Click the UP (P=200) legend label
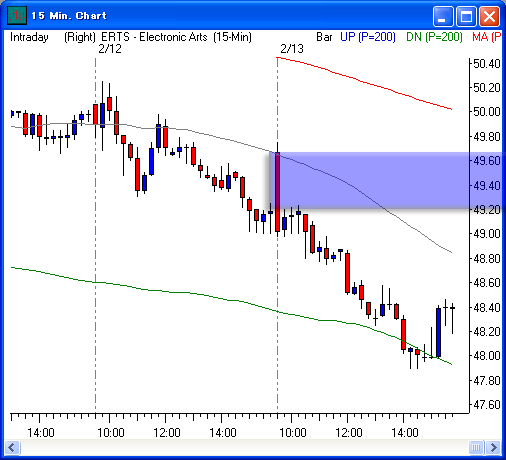This screenshot has height=460, width=506. pos(368,37)
